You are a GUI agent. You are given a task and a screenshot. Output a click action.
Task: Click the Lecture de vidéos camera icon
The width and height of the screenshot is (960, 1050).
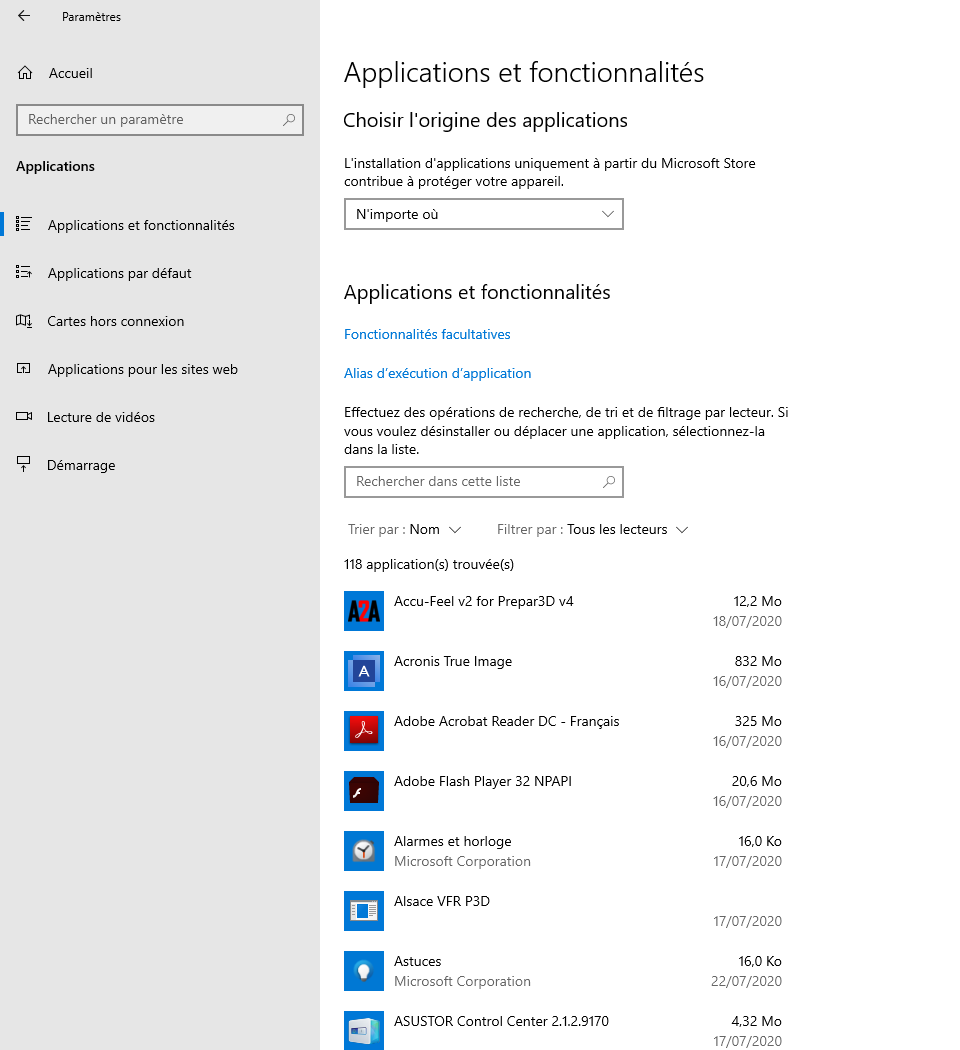click(24, 417)
